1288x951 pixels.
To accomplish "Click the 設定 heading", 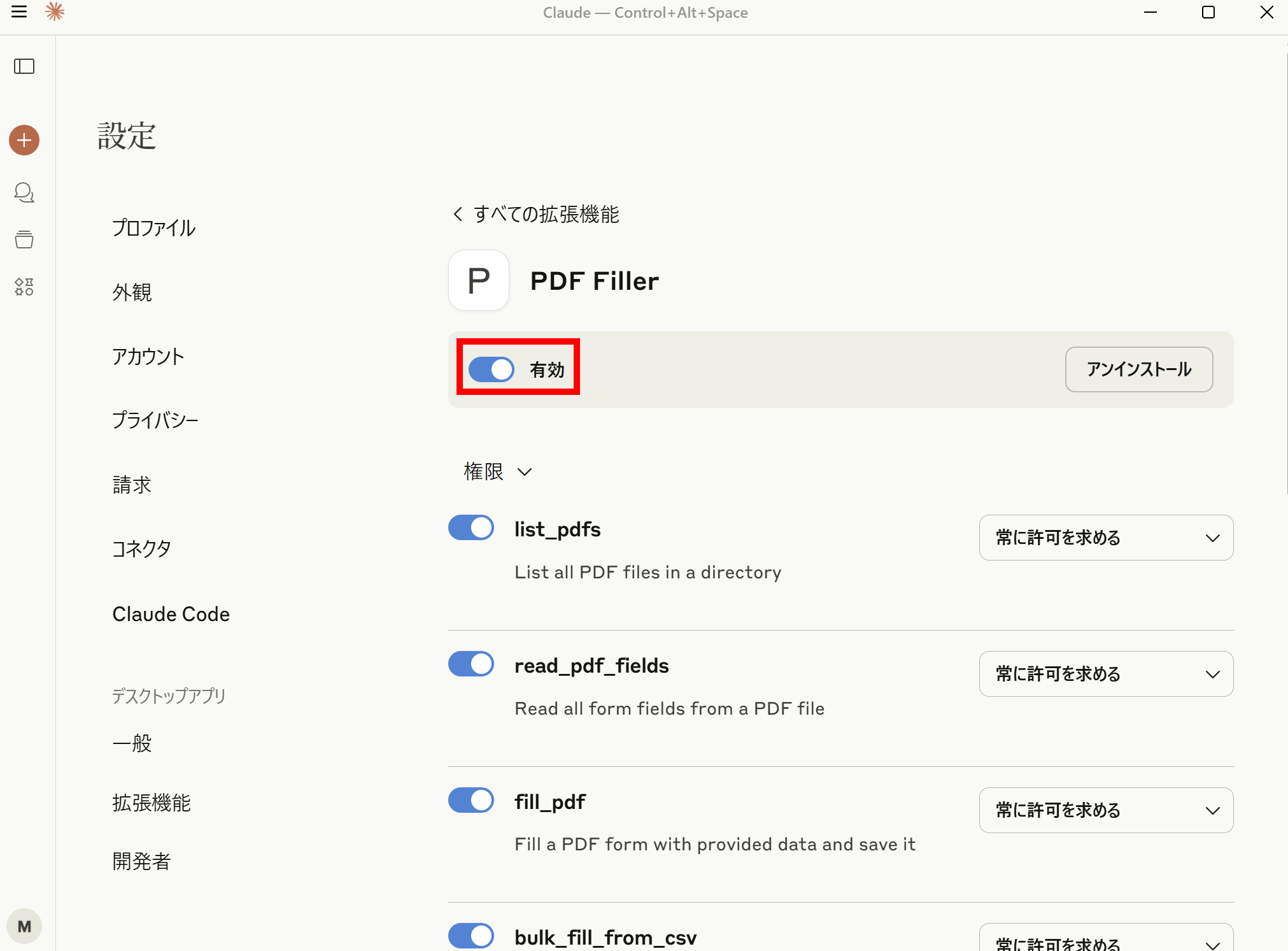I will pos(127,136).
